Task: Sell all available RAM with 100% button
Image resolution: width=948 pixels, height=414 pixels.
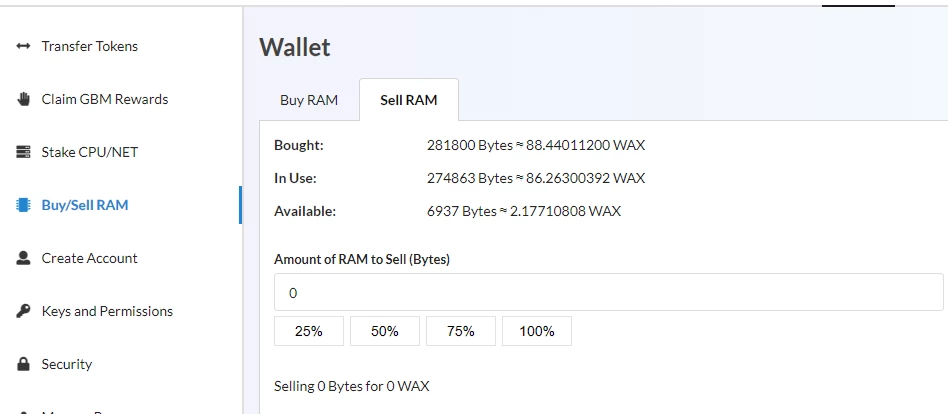Action: 537,331
